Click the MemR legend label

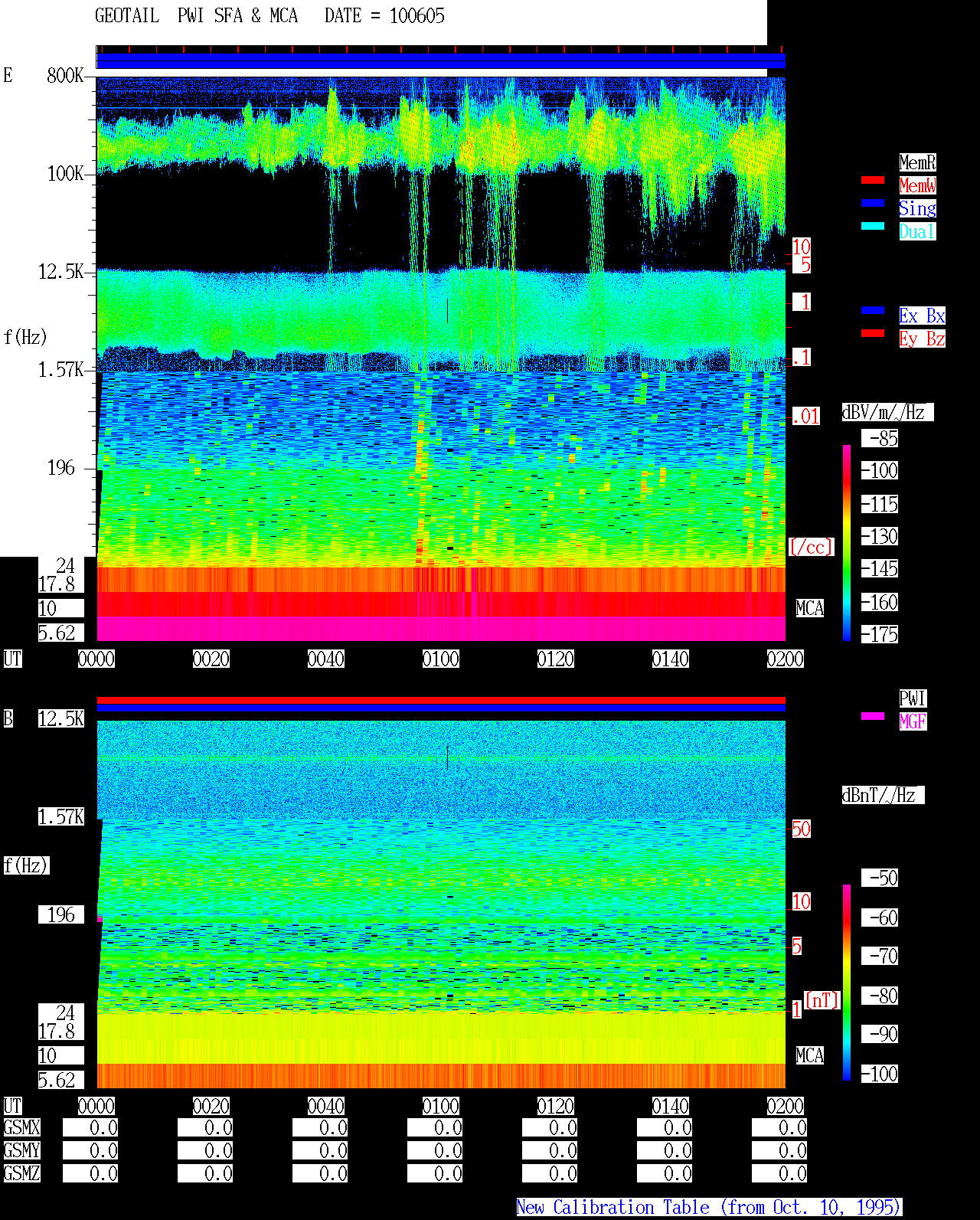pos(917,162)
